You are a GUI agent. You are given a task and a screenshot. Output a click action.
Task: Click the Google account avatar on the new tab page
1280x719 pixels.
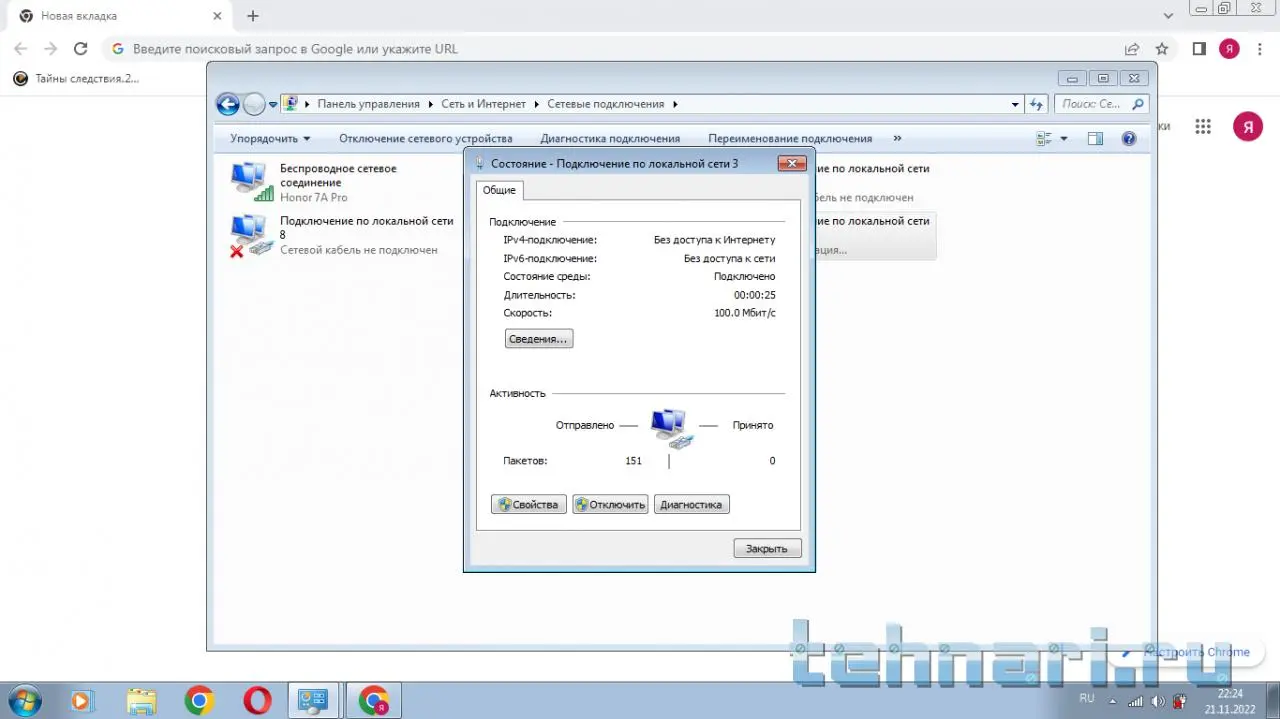(1247, 126)
